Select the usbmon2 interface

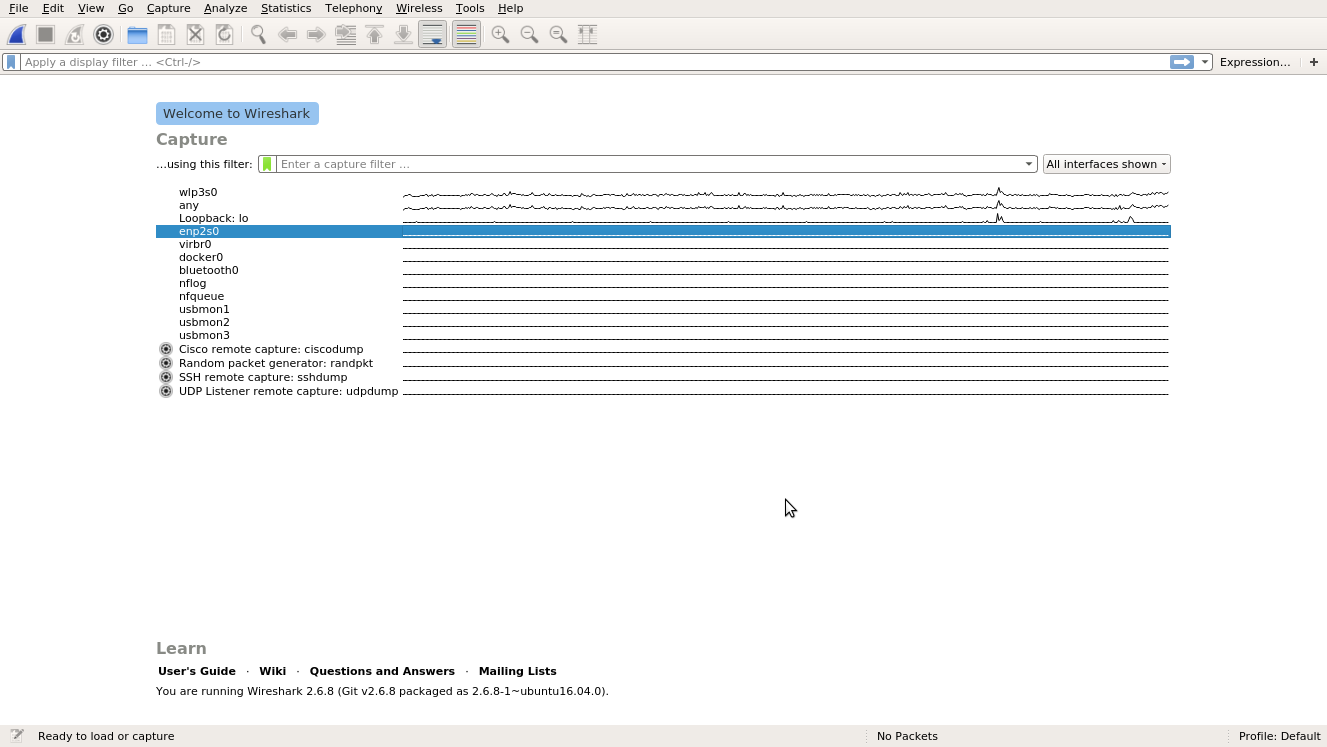tap(663, 322)
